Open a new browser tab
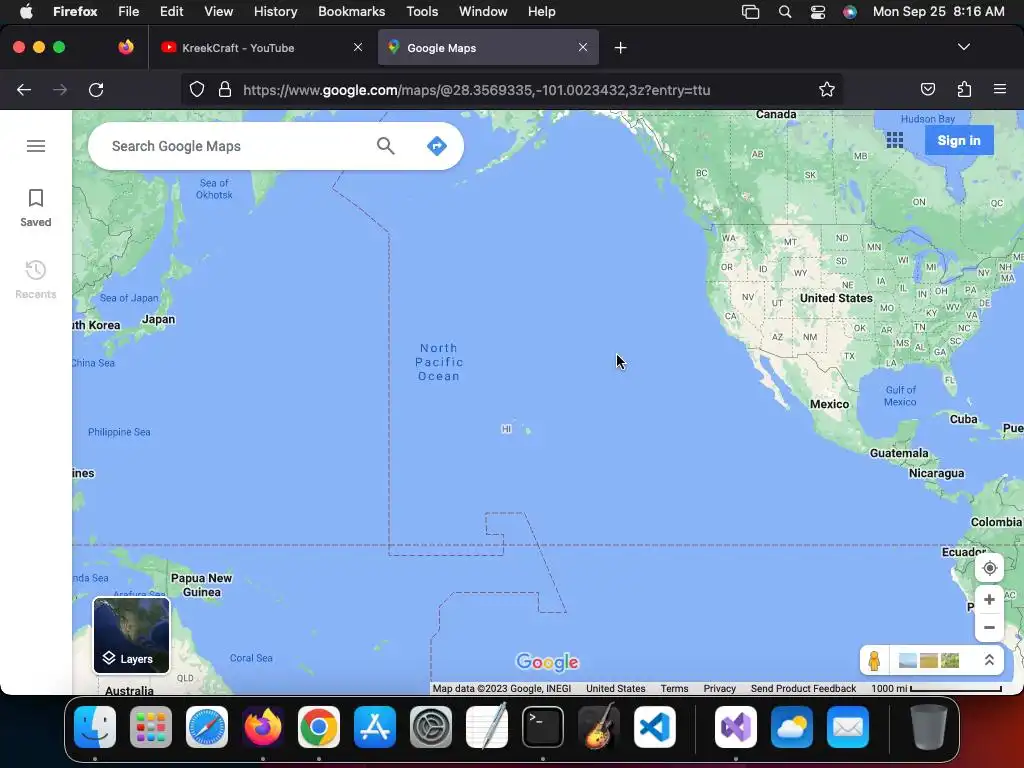The image size is (1024, 768). coord(620,48)
